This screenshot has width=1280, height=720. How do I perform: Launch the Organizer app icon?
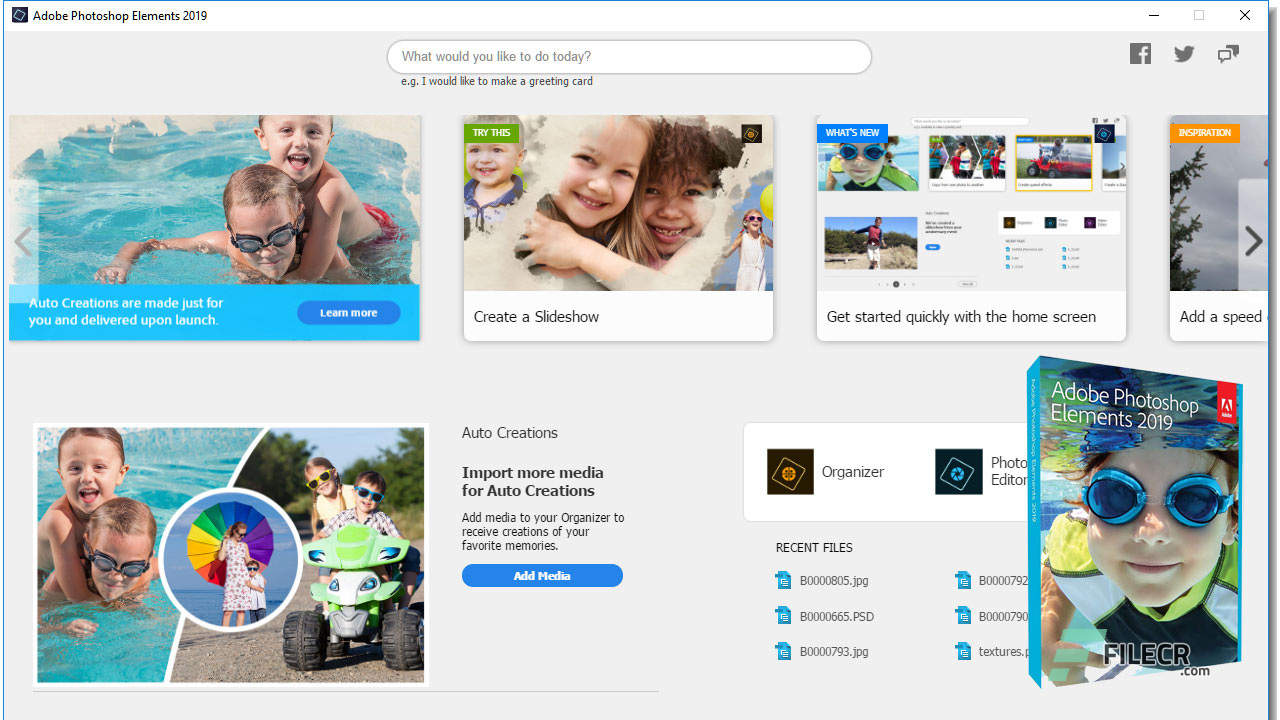click(x=790, y=472)
